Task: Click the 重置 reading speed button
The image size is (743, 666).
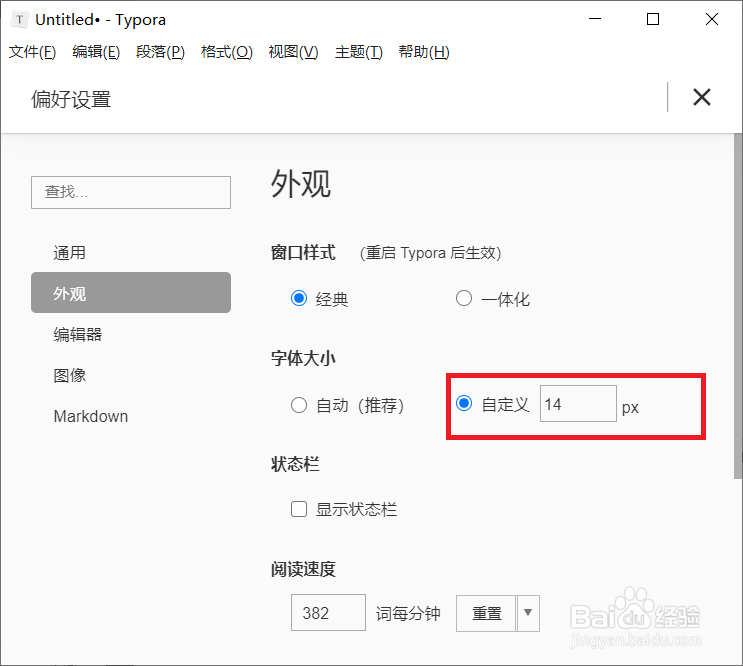Action: point(486,613)
